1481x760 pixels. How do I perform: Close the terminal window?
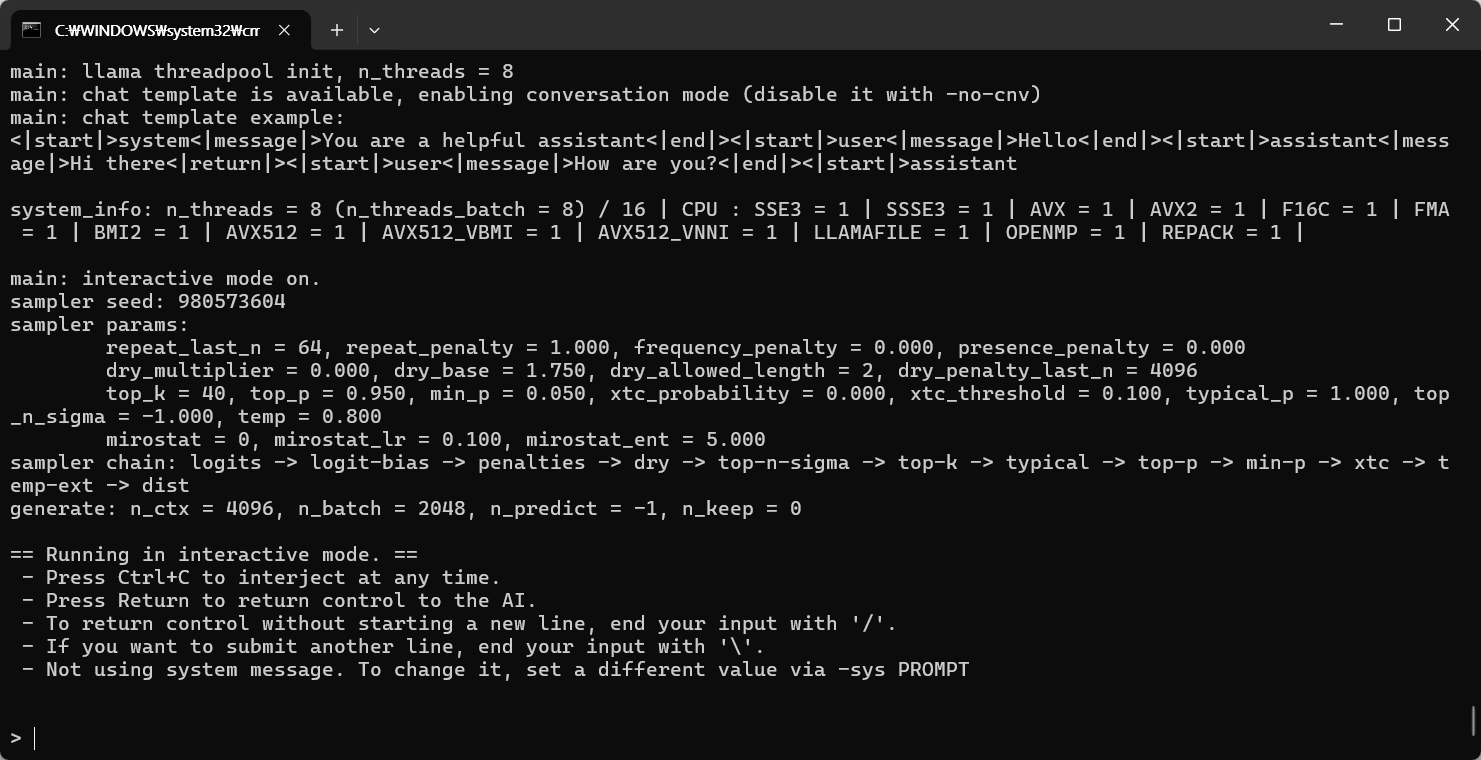click(1452, 25)
